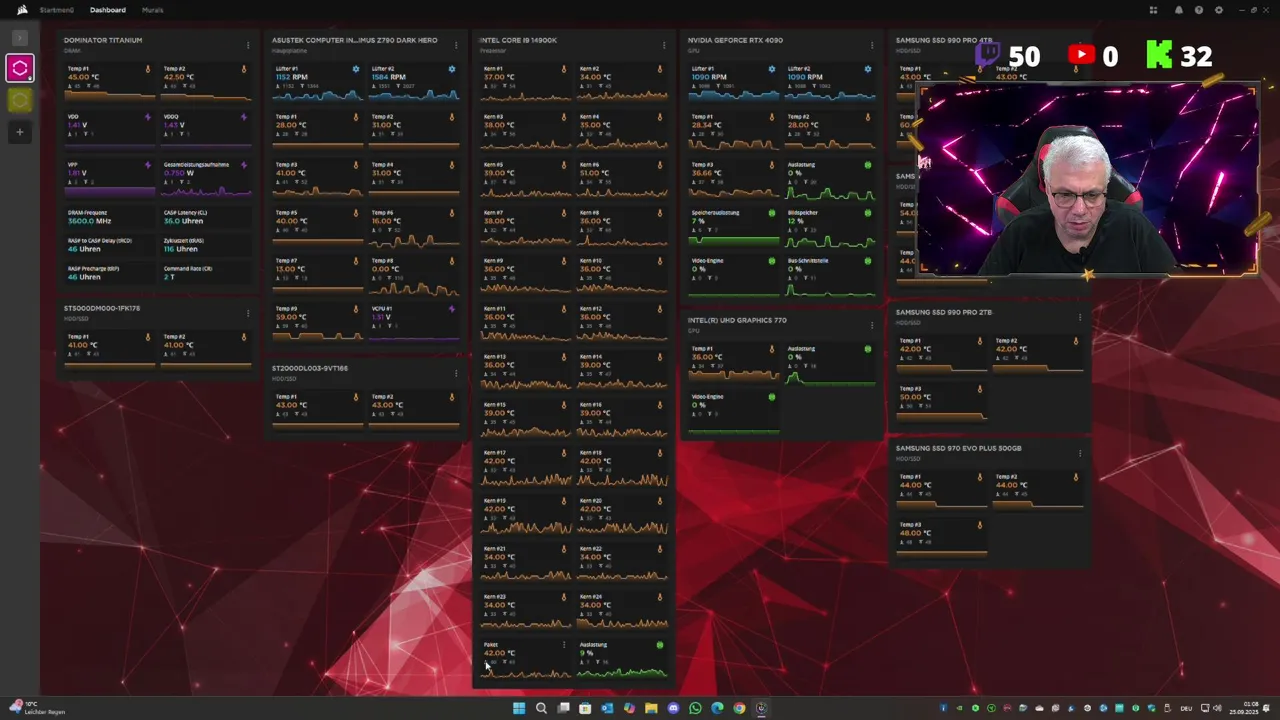This screenshot has width=1280, height=720.
Task: Select motherboard Temp #9 59.00 °C tile
Action: (318, 324)
